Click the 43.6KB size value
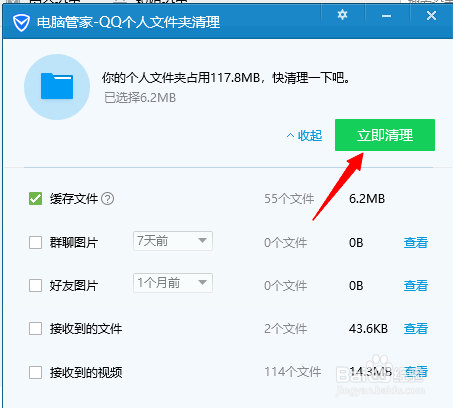 click(x=368, y=329)
